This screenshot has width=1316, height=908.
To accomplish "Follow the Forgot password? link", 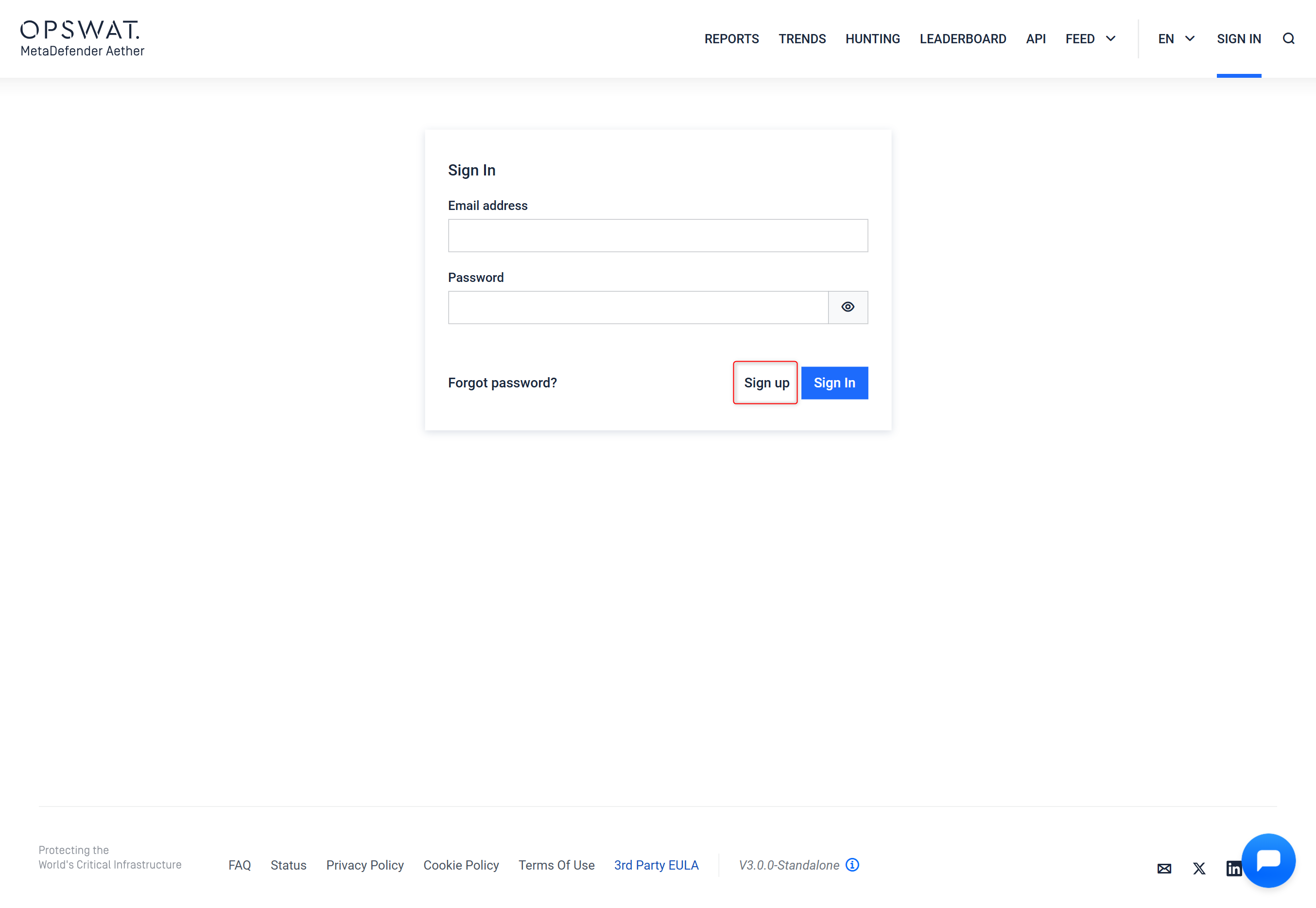I will [502, 383].
